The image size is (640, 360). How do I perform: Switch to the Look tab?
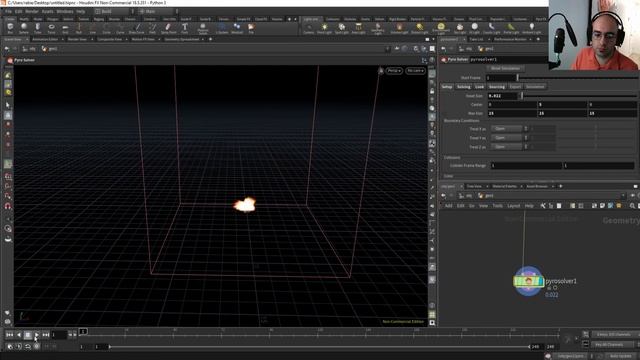[x=480, y=87]
